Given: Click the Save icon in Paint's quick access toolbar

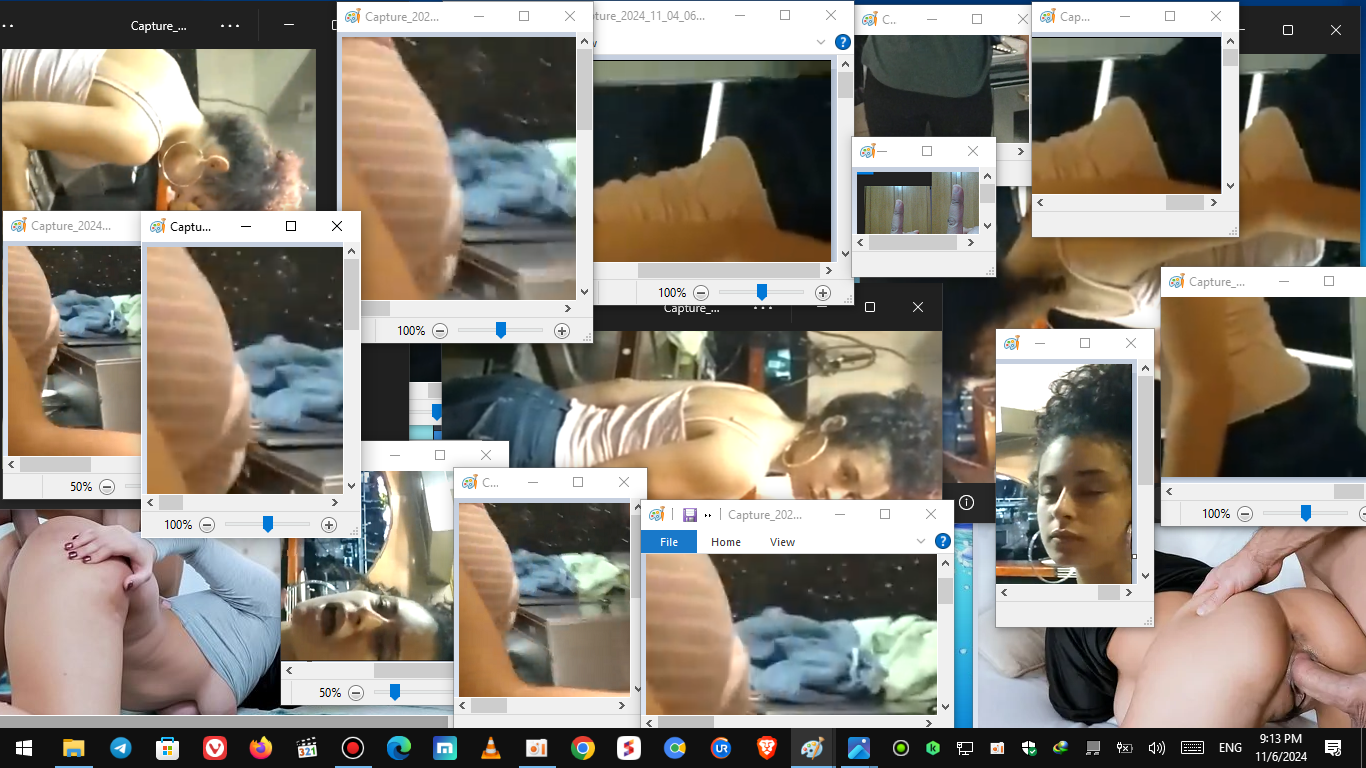Looking at the screenshot, I should (689, 515).
